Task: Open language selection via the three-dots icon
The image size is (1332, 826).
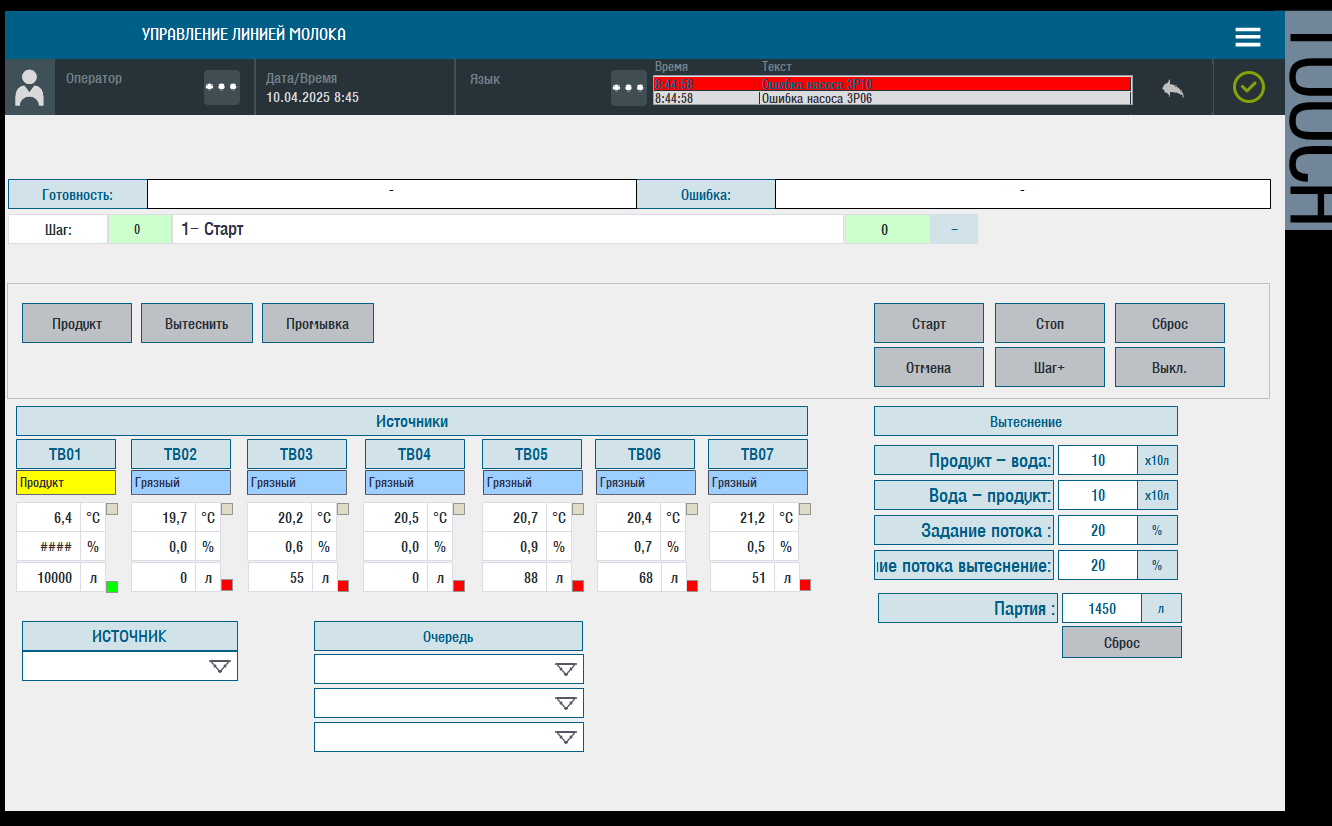Action: point(628,87)
